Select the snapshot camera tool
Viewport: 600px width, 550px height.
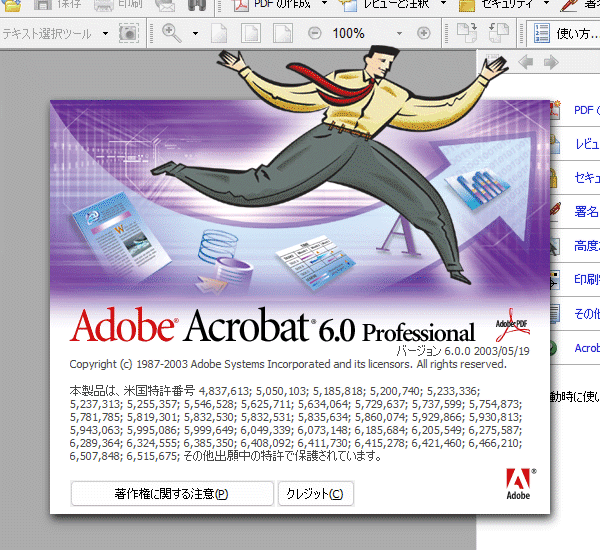tap(129, 33)
